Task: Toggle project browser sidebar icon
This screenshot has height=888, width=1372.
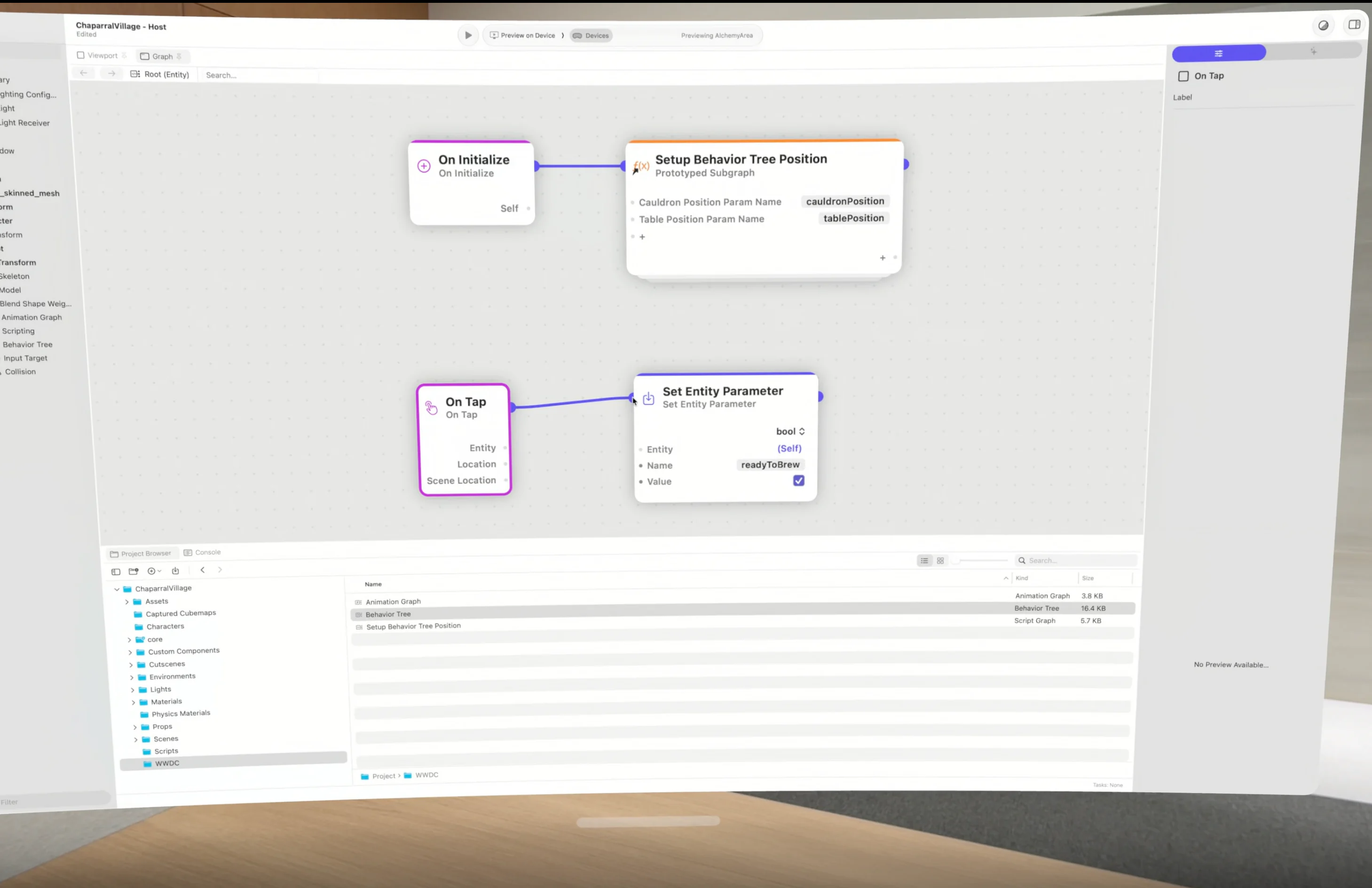Action: 116,571
